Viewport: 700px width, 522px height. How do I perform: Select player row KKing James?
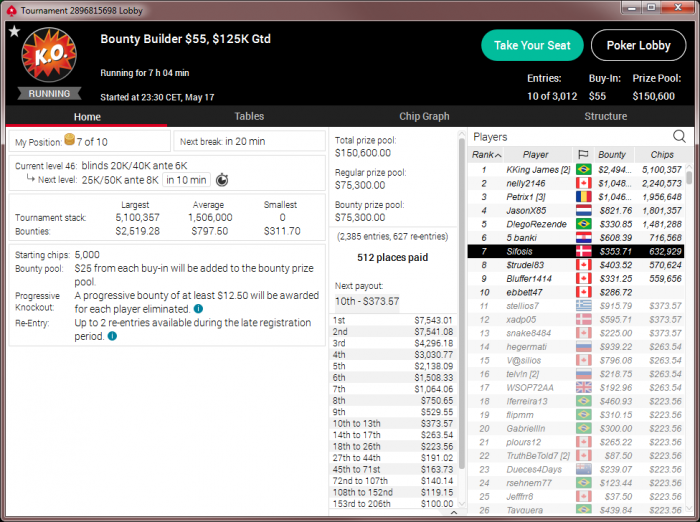576,170
